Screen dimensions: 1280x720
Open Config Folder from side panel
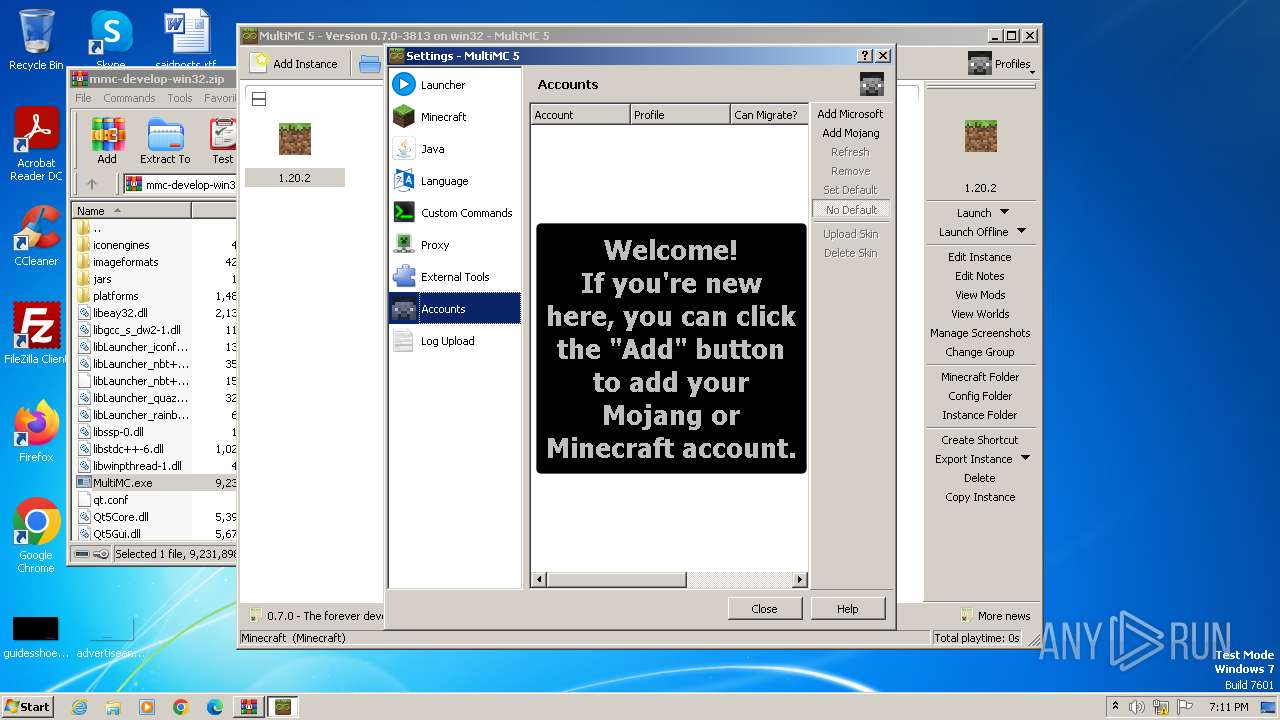[x=980, y=396]
